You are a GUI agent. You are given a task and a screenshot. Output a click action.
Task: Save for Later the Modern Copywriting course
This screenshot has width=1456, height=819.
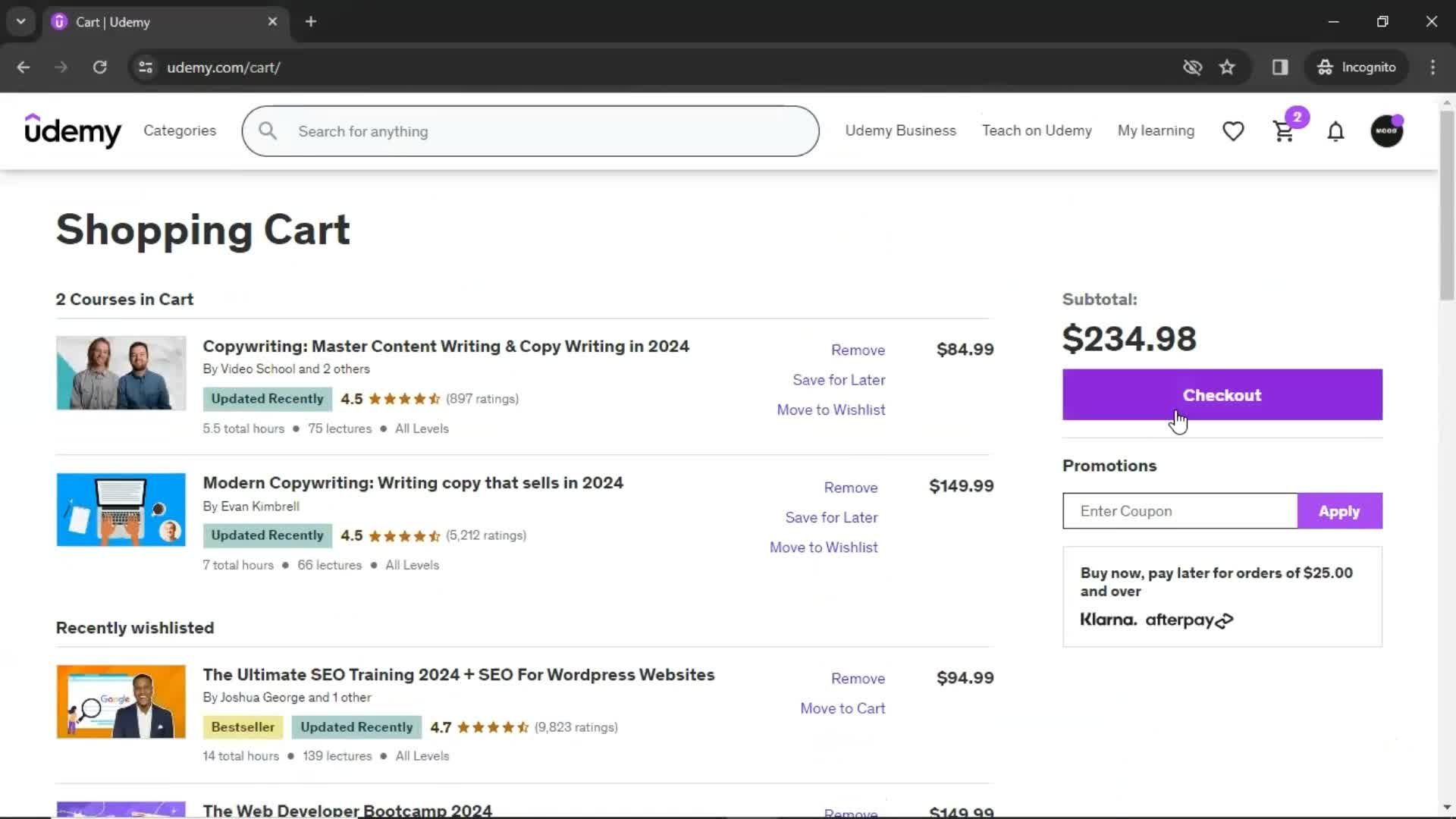coord(831,517)
